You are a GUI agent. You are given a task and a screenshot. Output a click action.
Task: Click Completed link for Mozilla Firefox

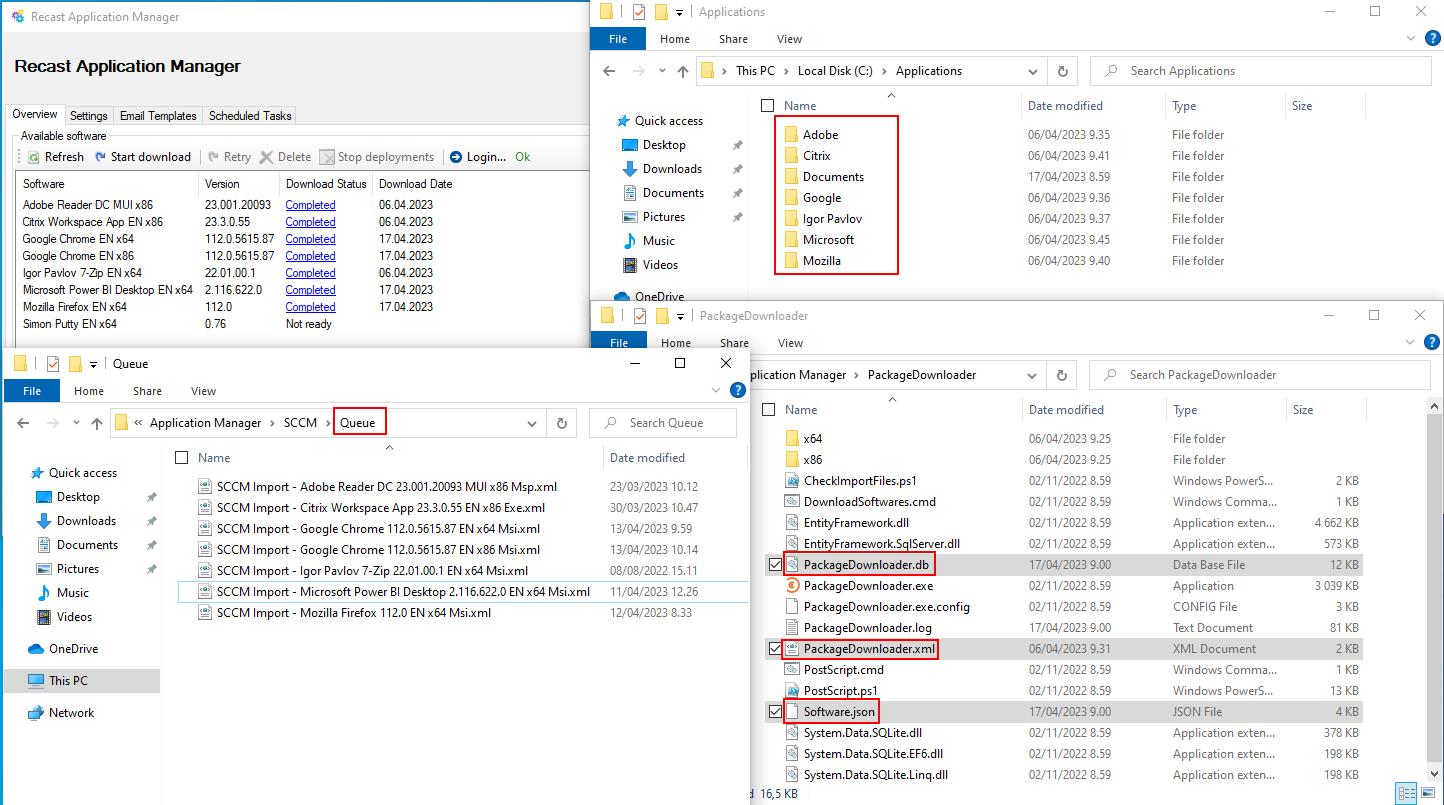coord(310,307)
